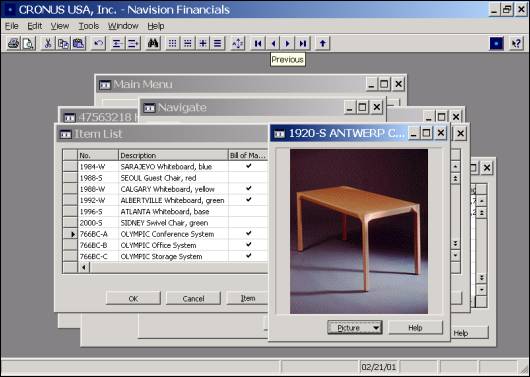Viewport: 530px width, 377px height.
Task: Check Bill of Materials for 1996-S ATLANTA
Action: pos(248,211)
